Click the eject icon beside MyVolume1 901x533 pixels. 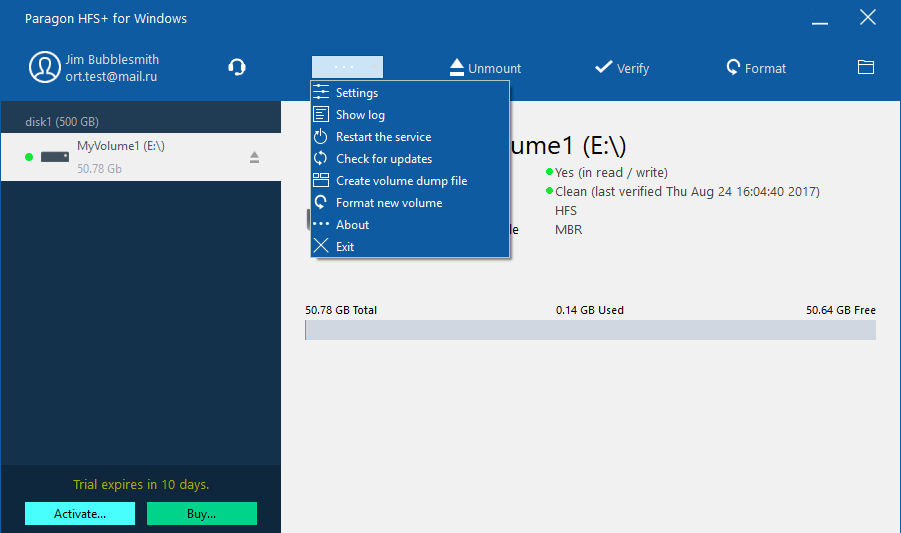click(x=254, y=157)
